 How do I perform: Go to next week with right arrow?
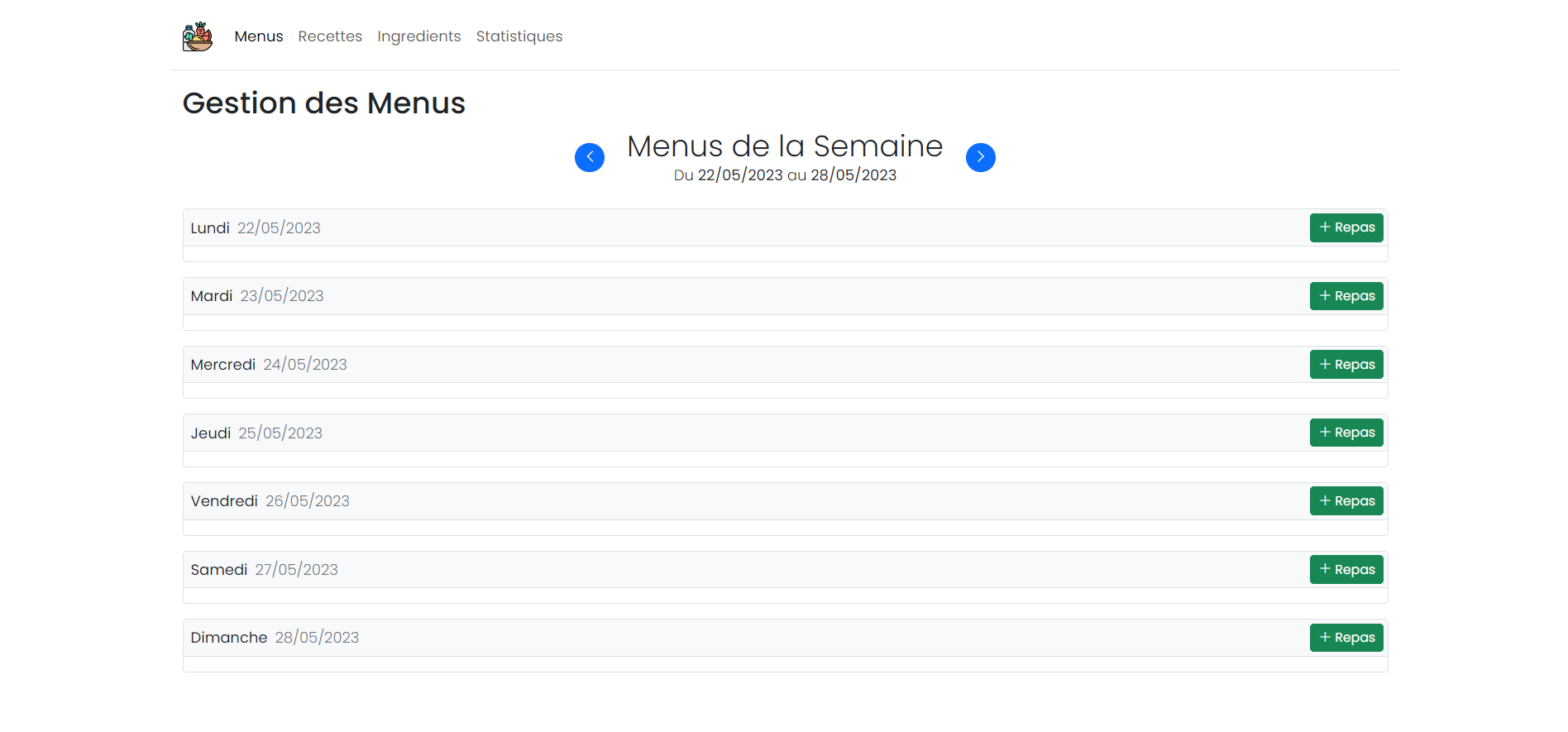(981, 157)
